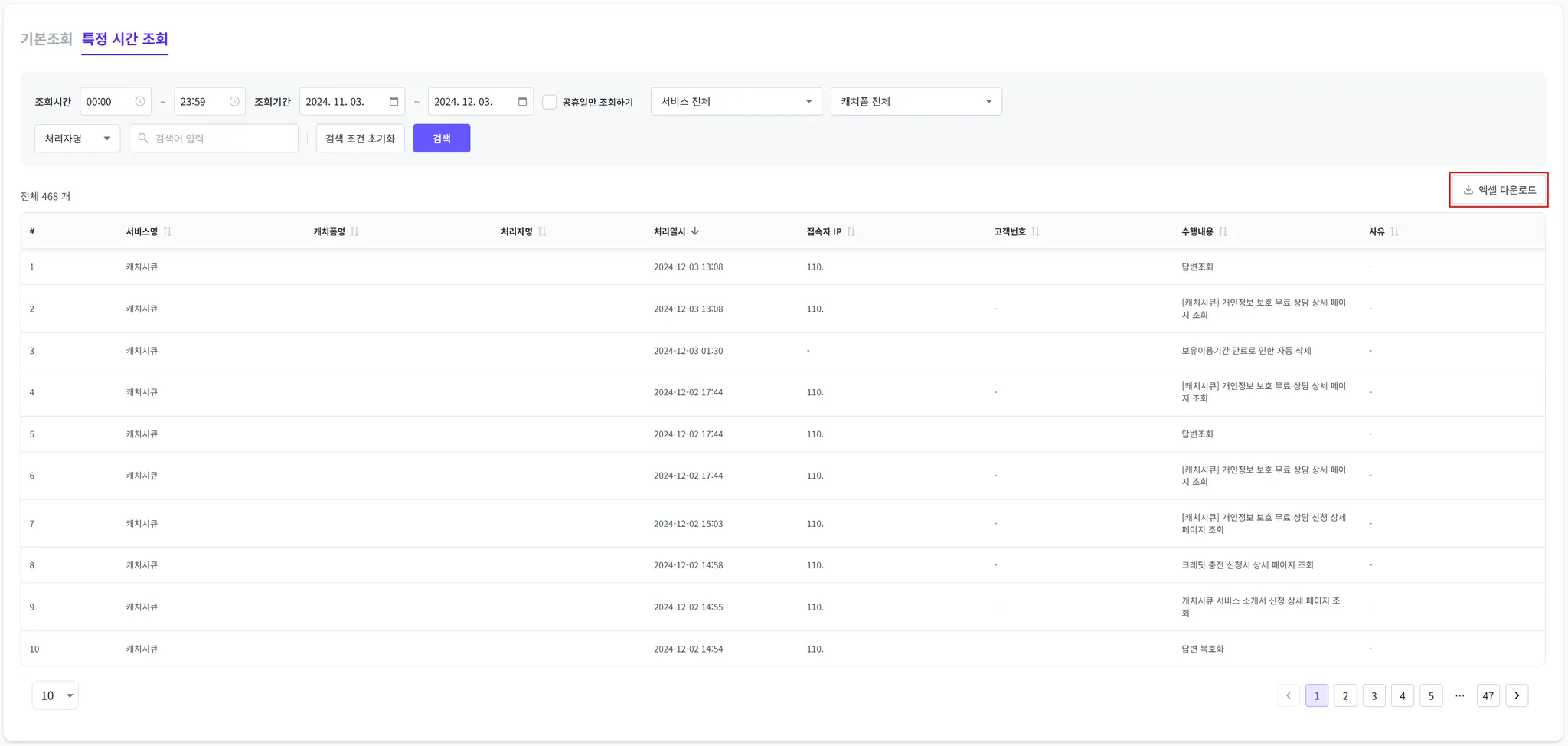
Task: Expand the 캐치폼 전체 dropdown
Action: (916, 102)
